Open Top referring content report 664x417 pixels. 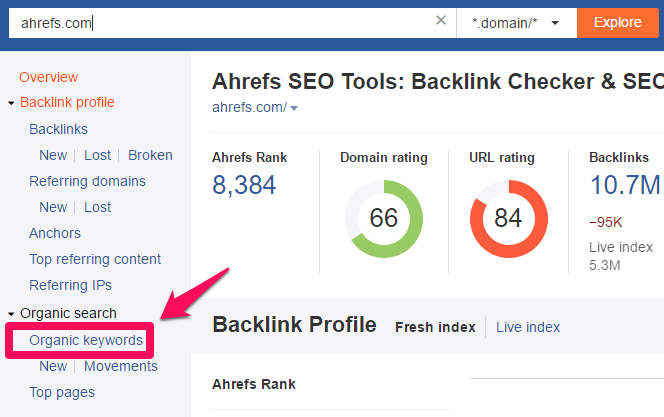(95, 260)
